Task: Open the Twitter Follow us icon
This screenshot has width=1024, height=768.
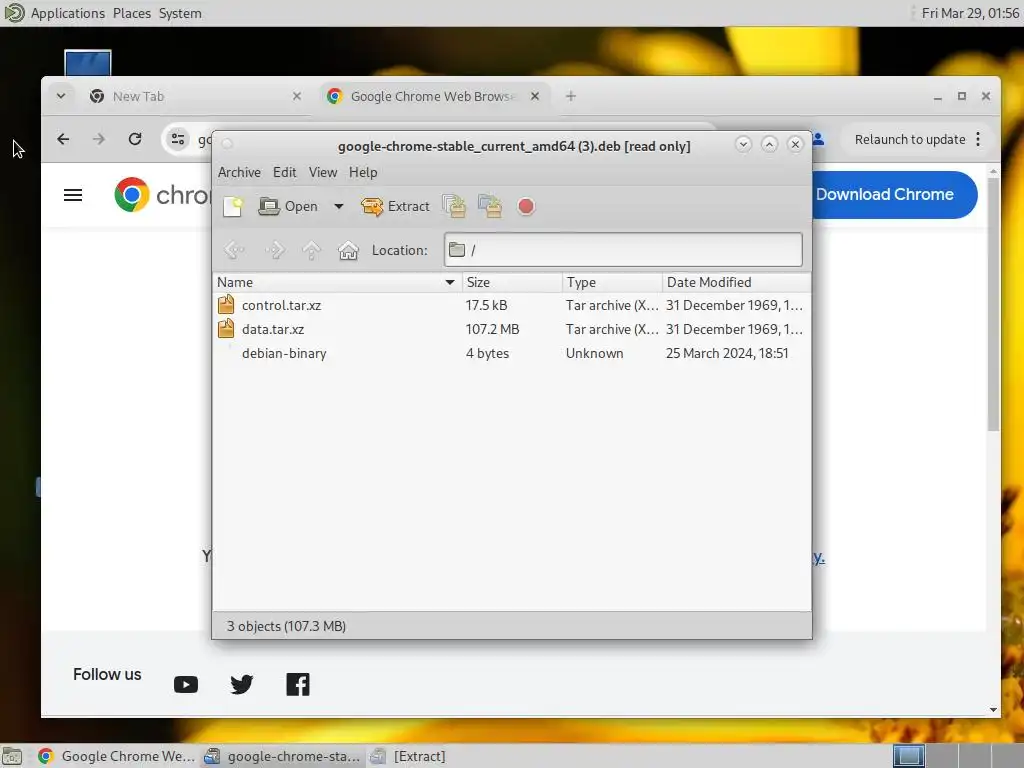Action: 242,684
